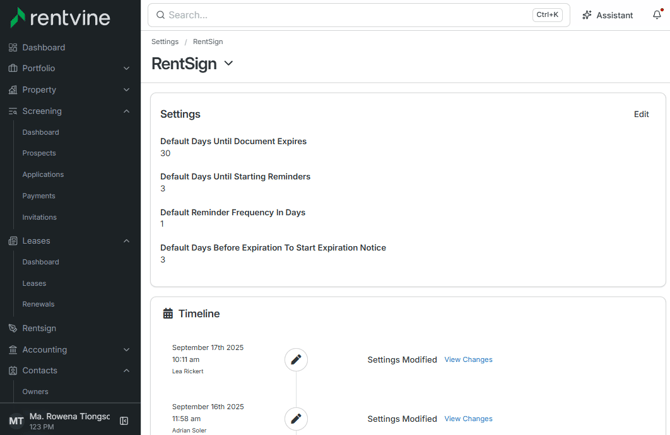This screenshot has height=435, width=670.
Task: Click the pencil icon for the September 16th entry
Action: (x=296, y=419)
